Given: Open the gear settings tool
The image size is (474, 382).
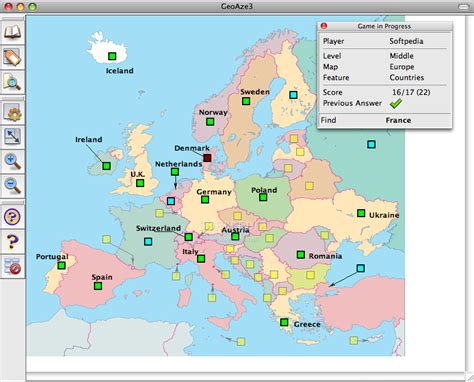Looking at the screenshot, I should [12, 112].
